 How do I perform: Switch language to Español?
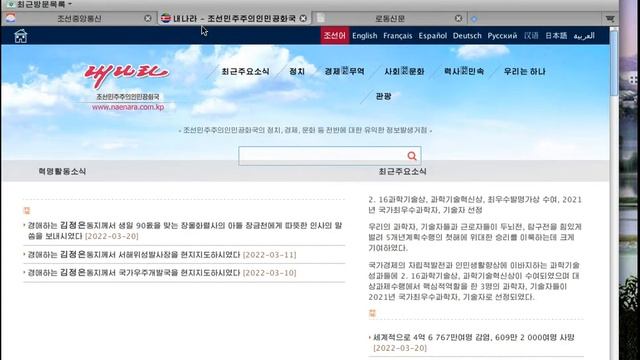tap(433, 36)
